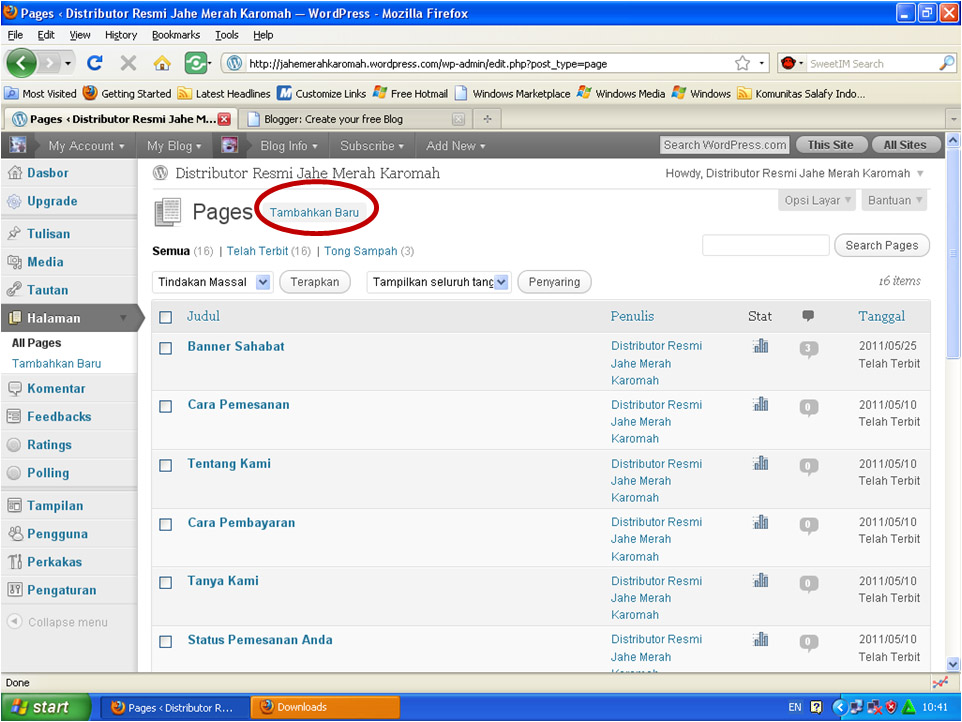Stop loading with the X icon
The height and width of the screenshot is (722, 962).
[128, 63]
